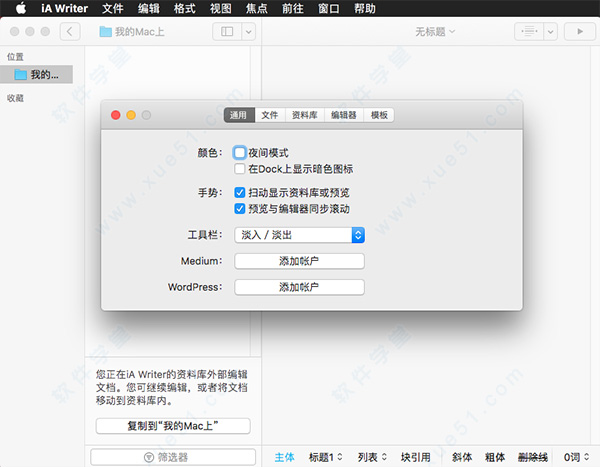
Task: Open the 0词 word count dropdown
Action: 576,457
